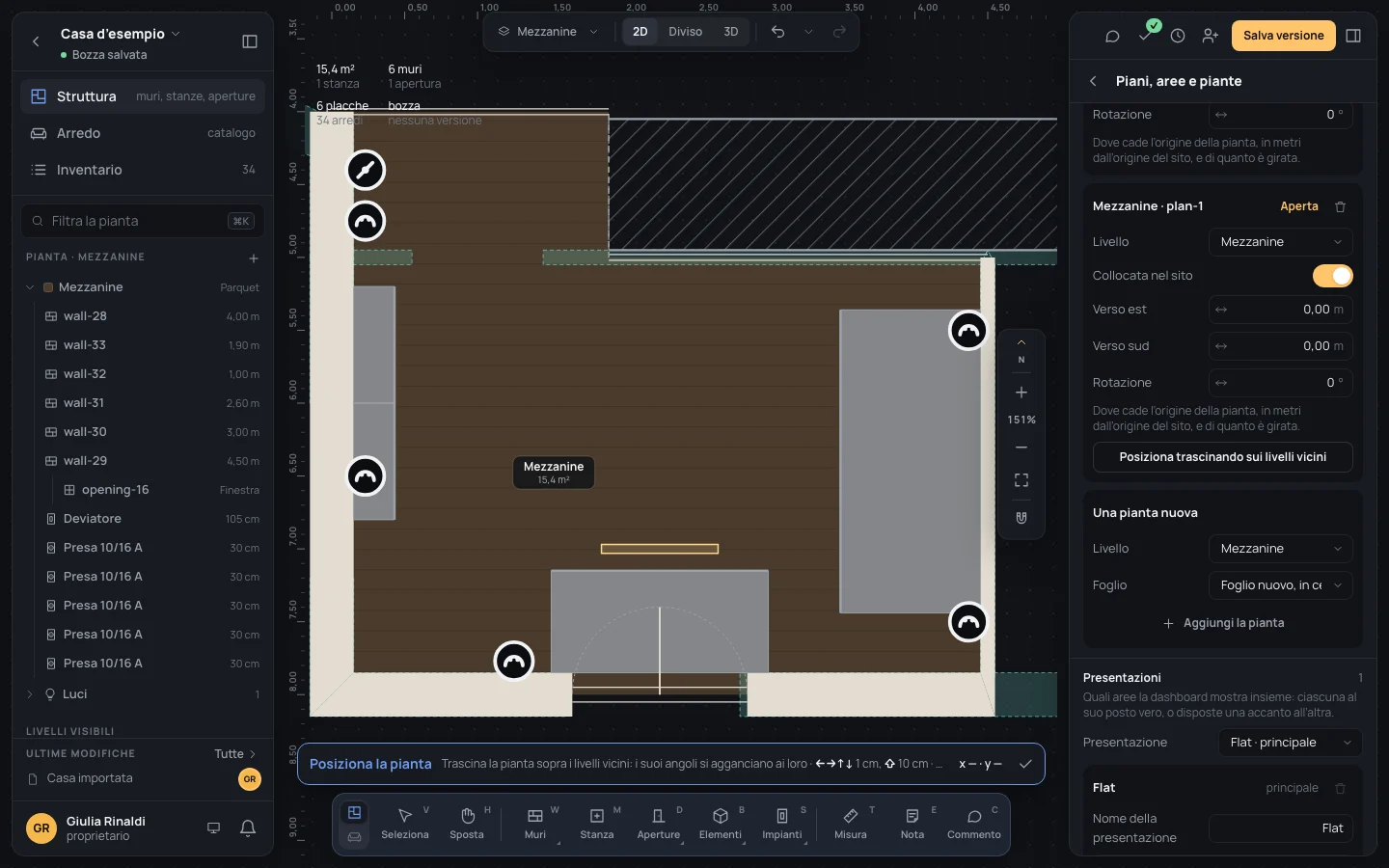The width and height of the screenshot is (1389, 868).
Task: Confirm placement with the checkmark in the Posiziona la pianta bar
Action: [x=1025, y=764]
